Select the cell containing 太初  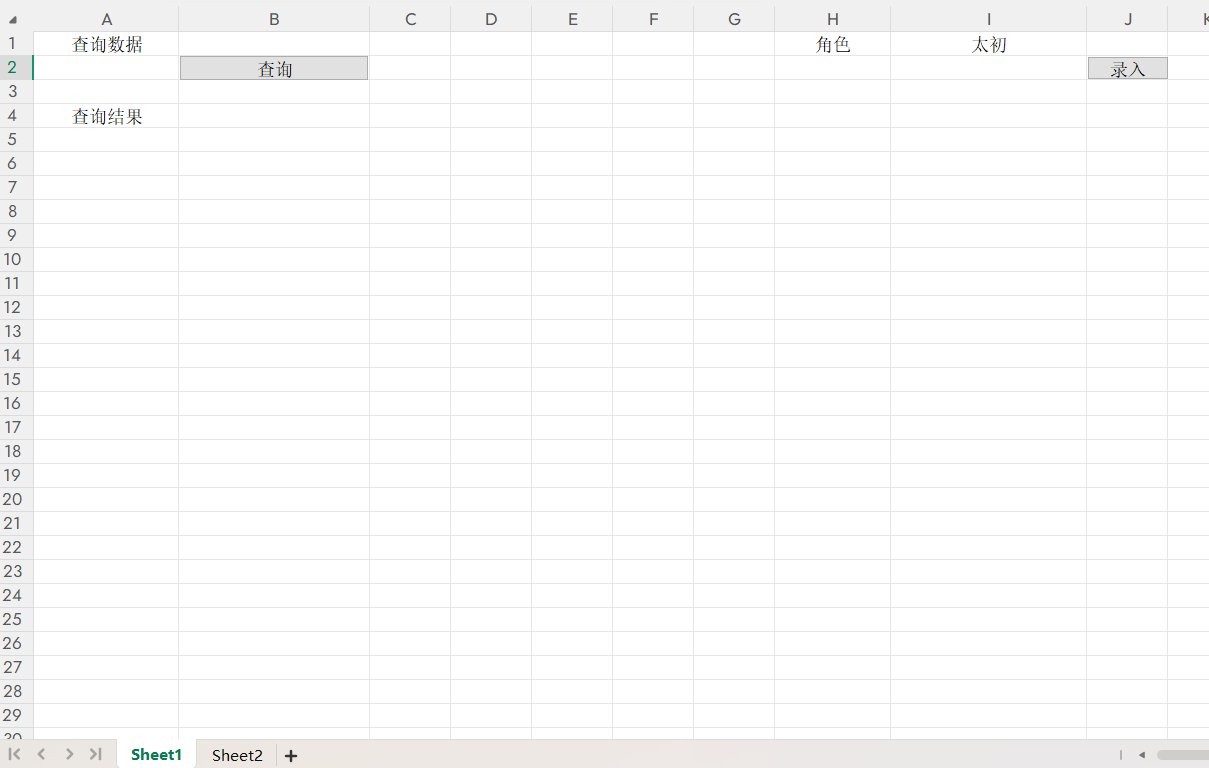click(x=988, y=43)
